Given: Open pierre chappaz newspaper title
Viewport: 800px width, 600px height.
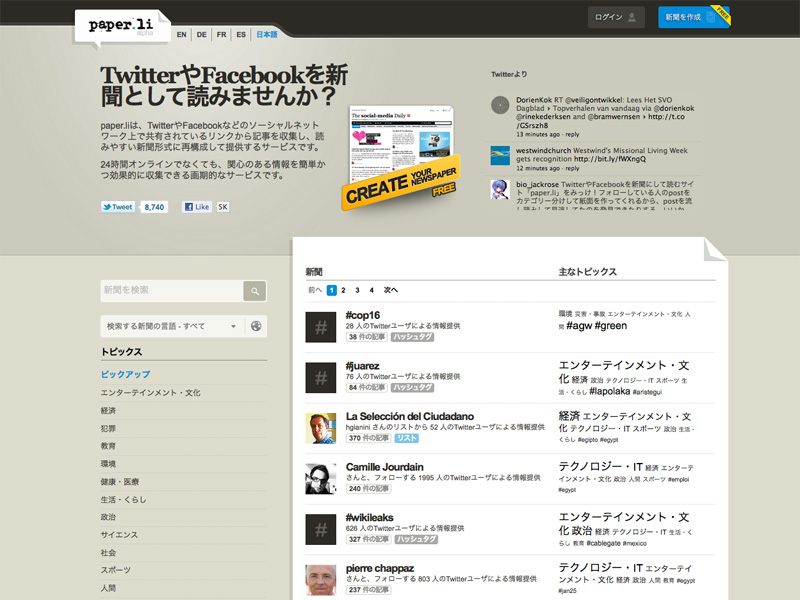Looking at the screenshot, I should [380, 568].
